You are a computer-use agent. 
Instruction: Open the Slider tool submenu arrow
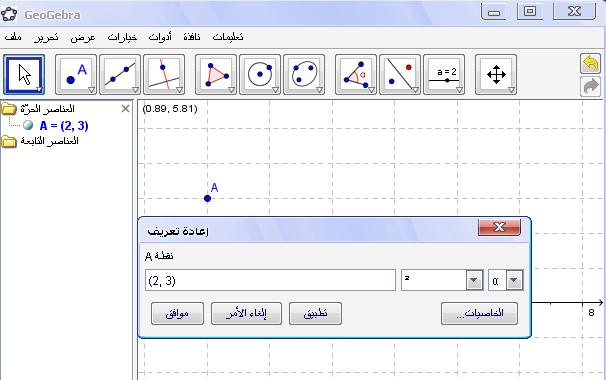pos(460,90)
